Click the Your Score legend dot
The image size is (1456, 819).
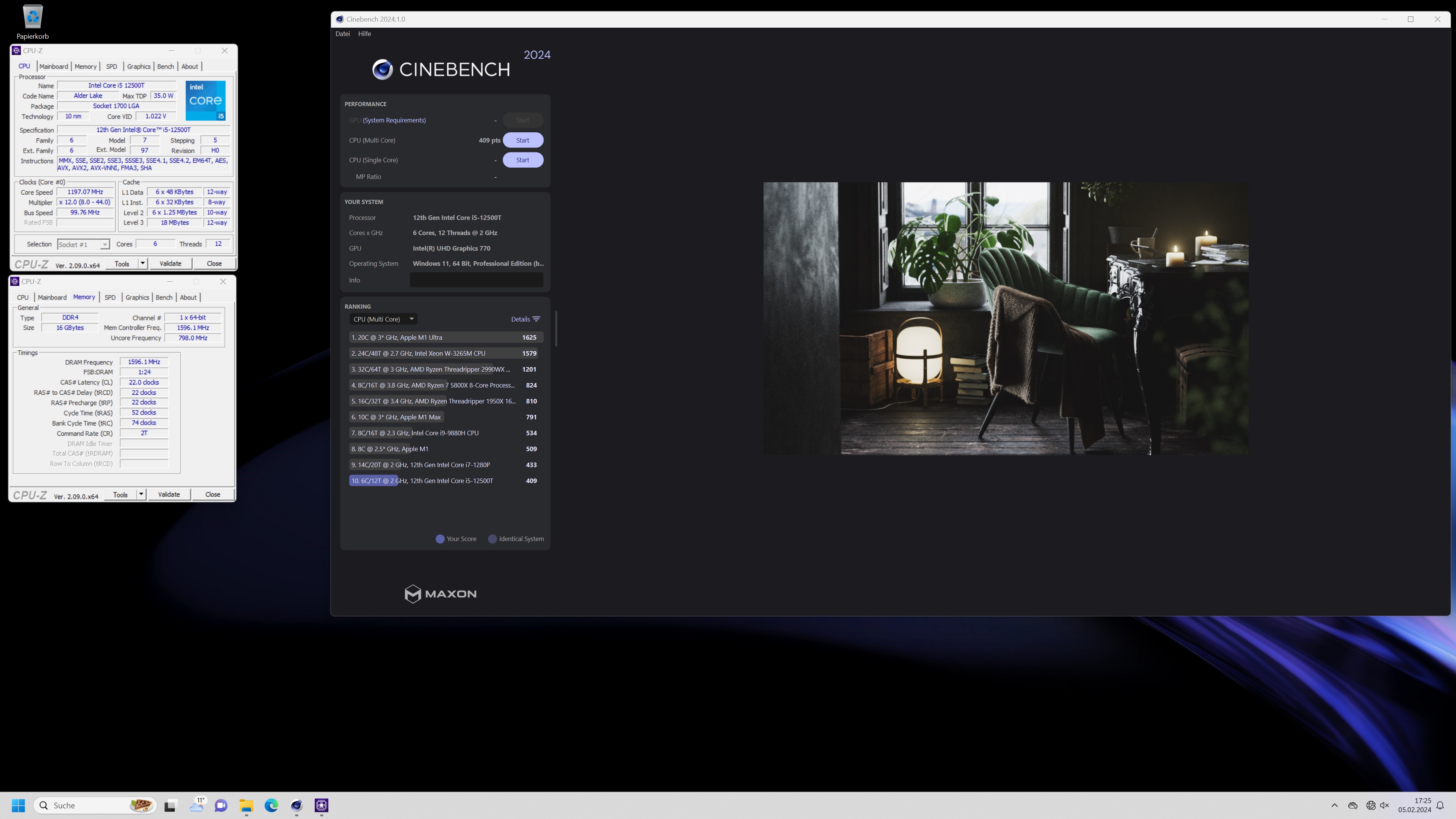[440, 539]
